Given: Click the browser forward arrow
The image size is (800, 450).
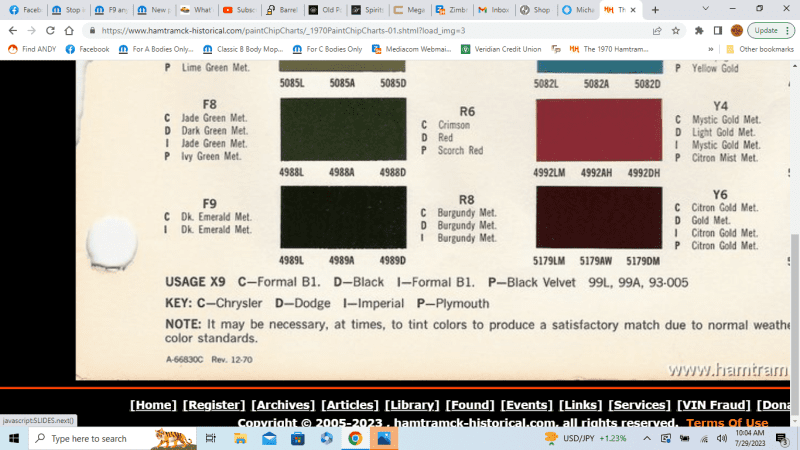Looking at the screenshot, I should (x=32, y=31).
